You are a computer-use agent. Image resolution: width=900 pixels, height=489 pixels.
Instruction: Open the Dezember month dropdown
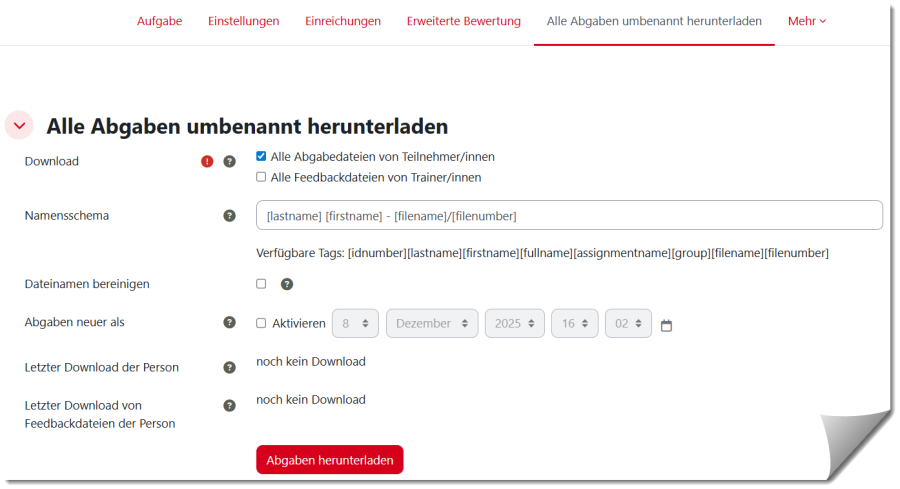[x=432, y=323]
